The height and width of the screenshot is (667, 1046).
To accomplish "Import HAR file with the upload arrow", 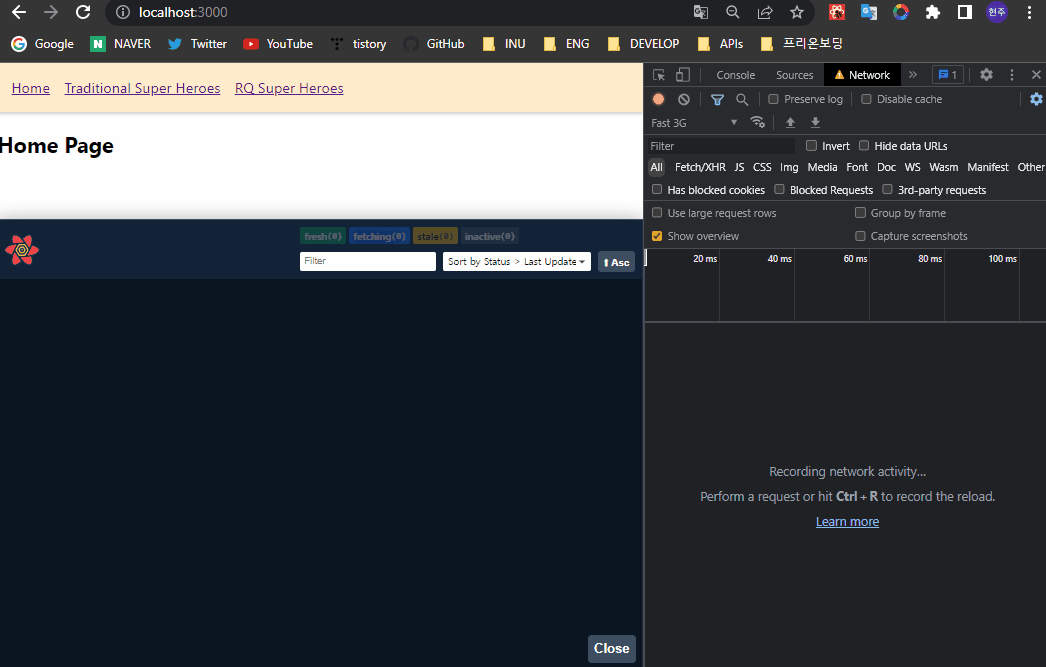I will tap(790, 122).
